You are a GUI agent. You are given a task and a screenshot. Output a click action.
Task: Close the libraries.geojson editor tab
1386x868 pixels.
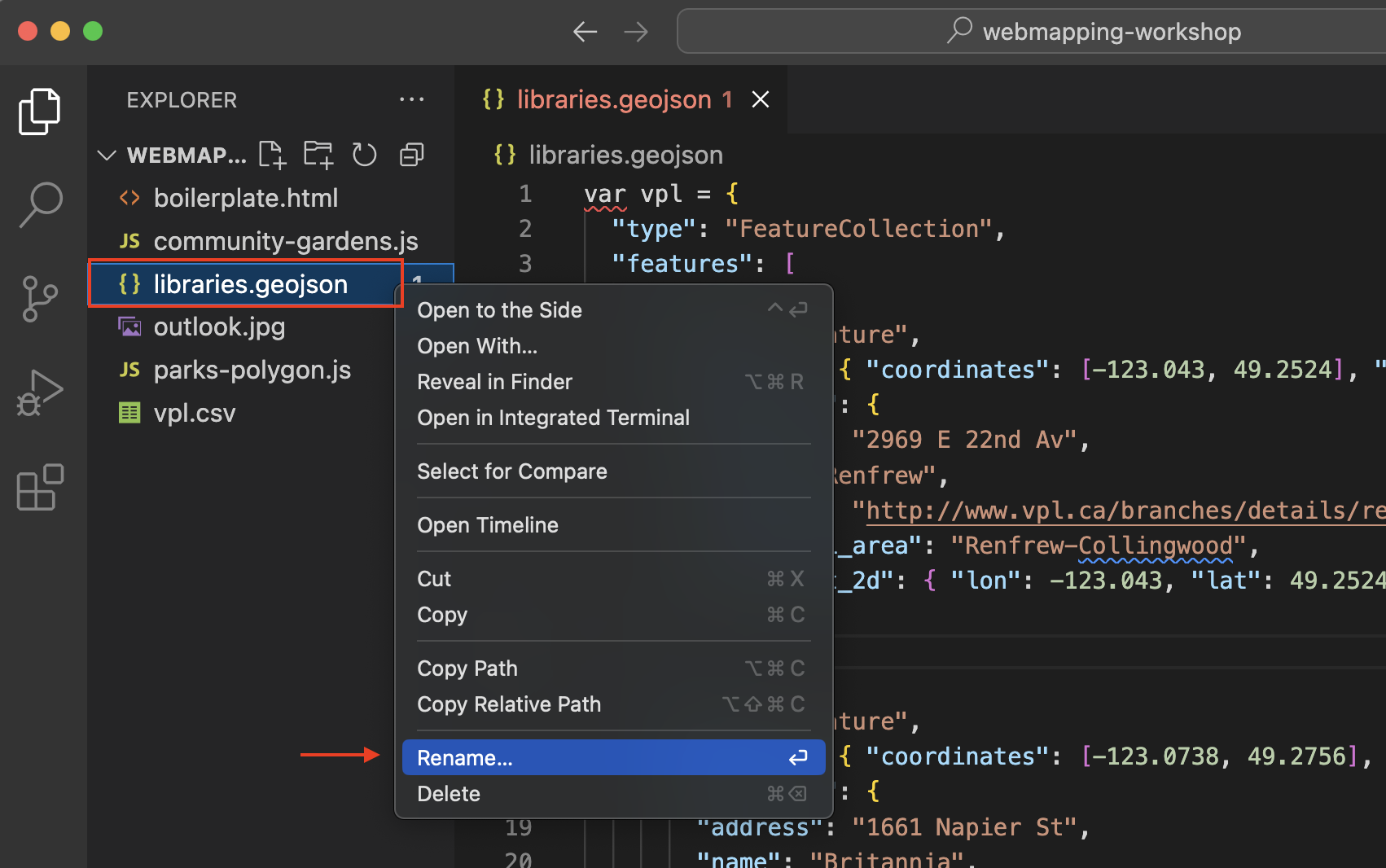click(x=761, y=99)
